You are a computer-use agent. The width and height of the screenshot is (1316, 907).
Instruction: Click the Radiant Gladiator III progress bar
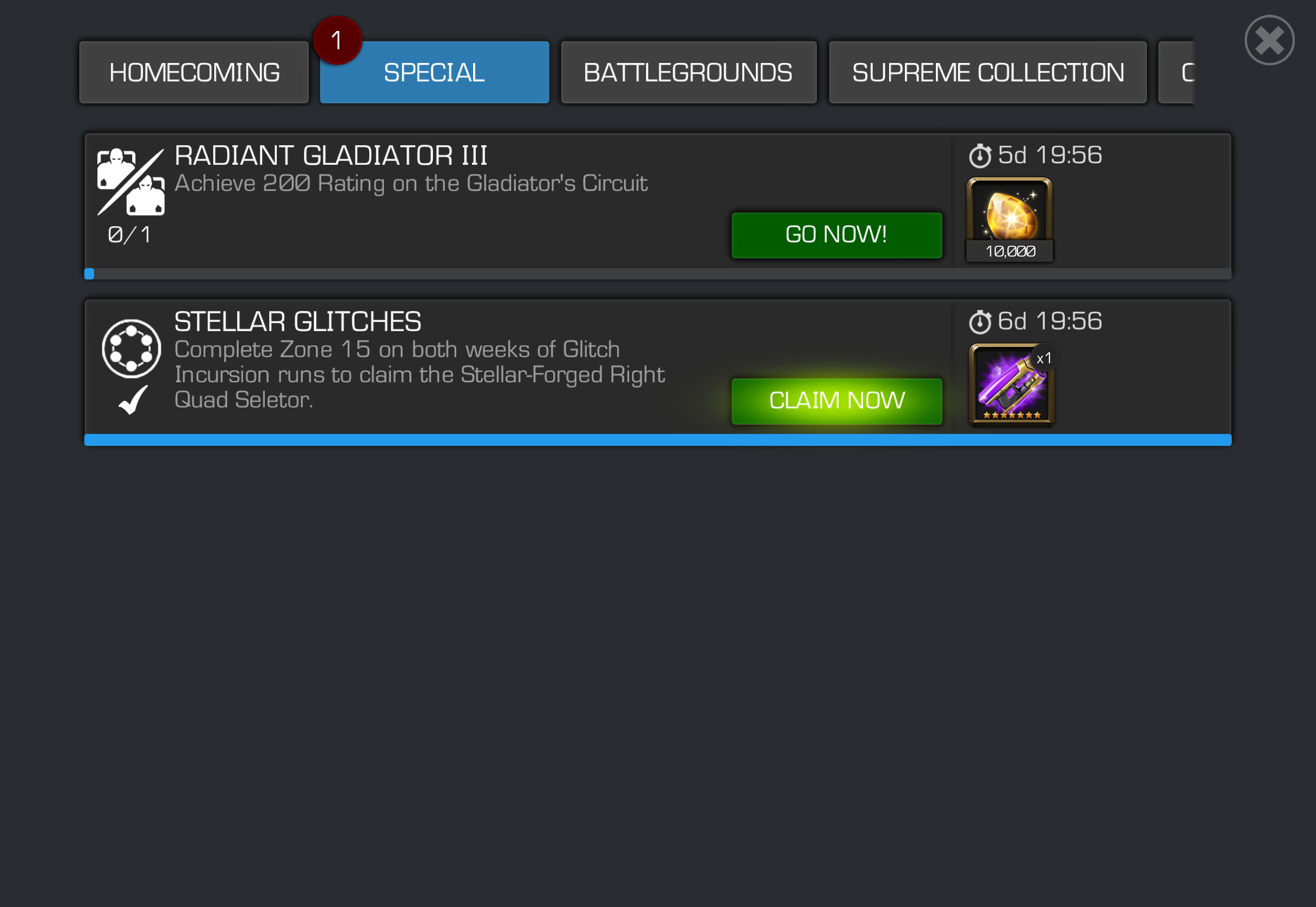tap(657, 274)
